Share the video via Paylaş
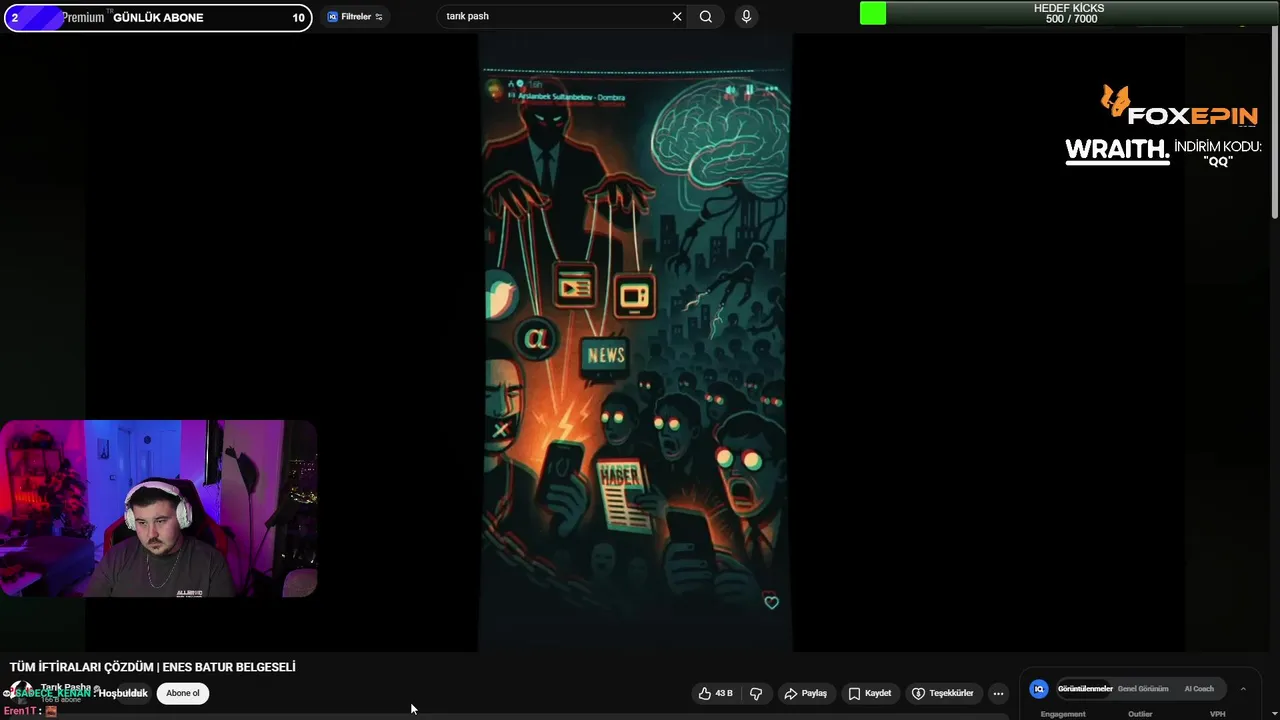Viewport: 1280px width, 720px height. [806, 693]
